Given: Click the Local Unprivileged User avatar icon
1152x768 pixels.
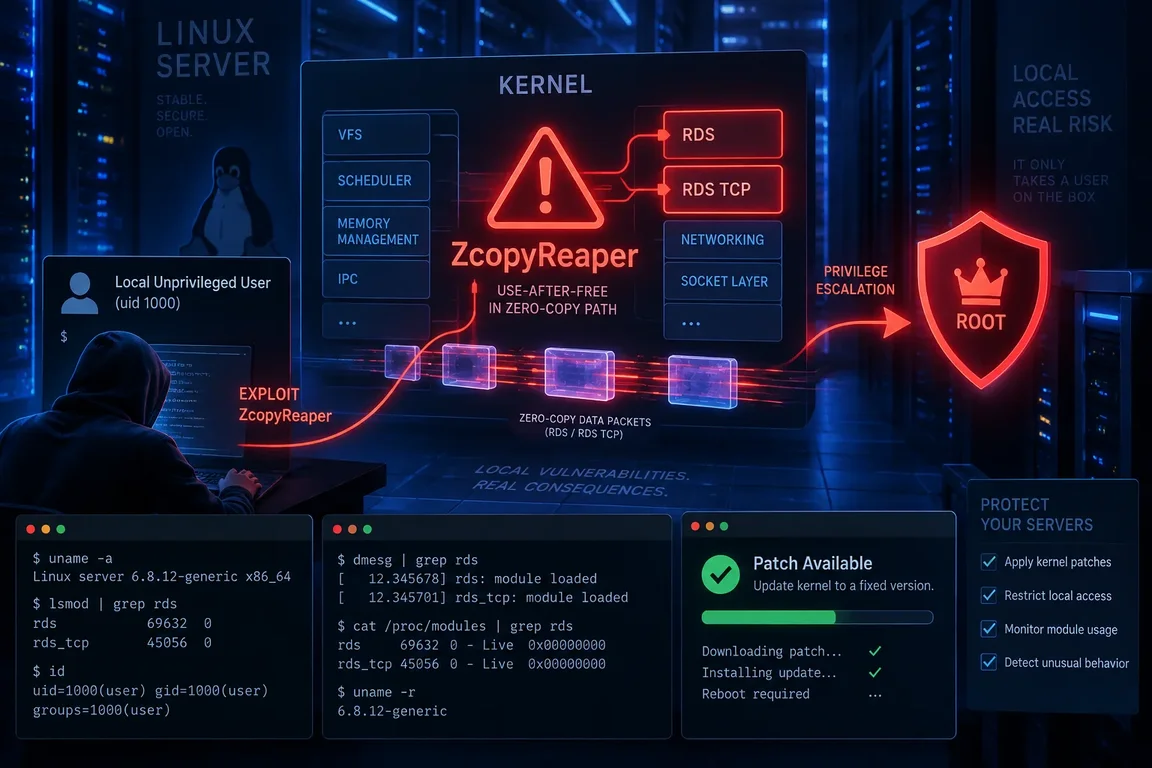Looking at the screenshot, I should [79, 293].
